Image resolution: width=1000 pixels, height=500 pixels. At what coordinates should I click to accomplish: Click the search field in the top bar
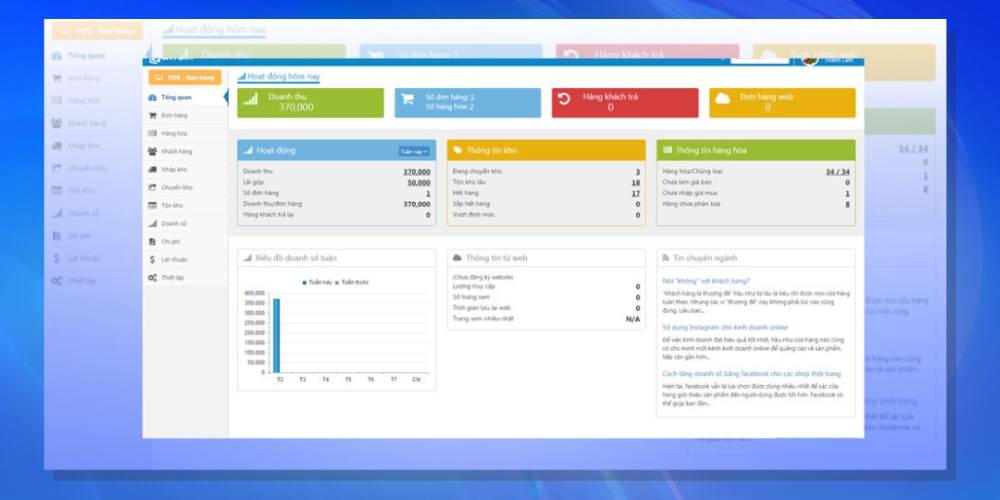click(759, 59)
